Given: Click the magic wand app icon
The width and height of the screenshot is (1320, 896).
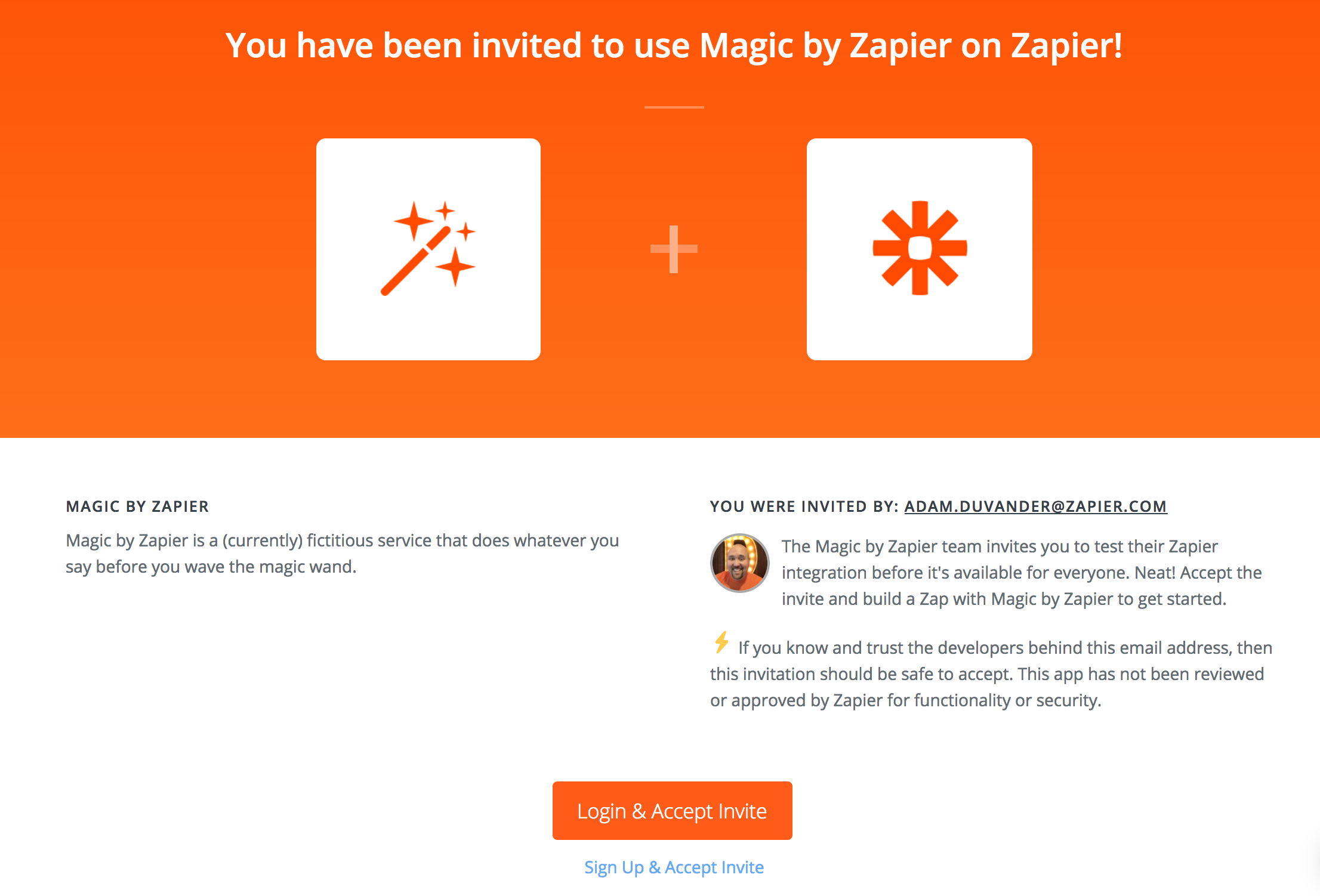Looking at the screenshot, I should click(x=428, y=249).
